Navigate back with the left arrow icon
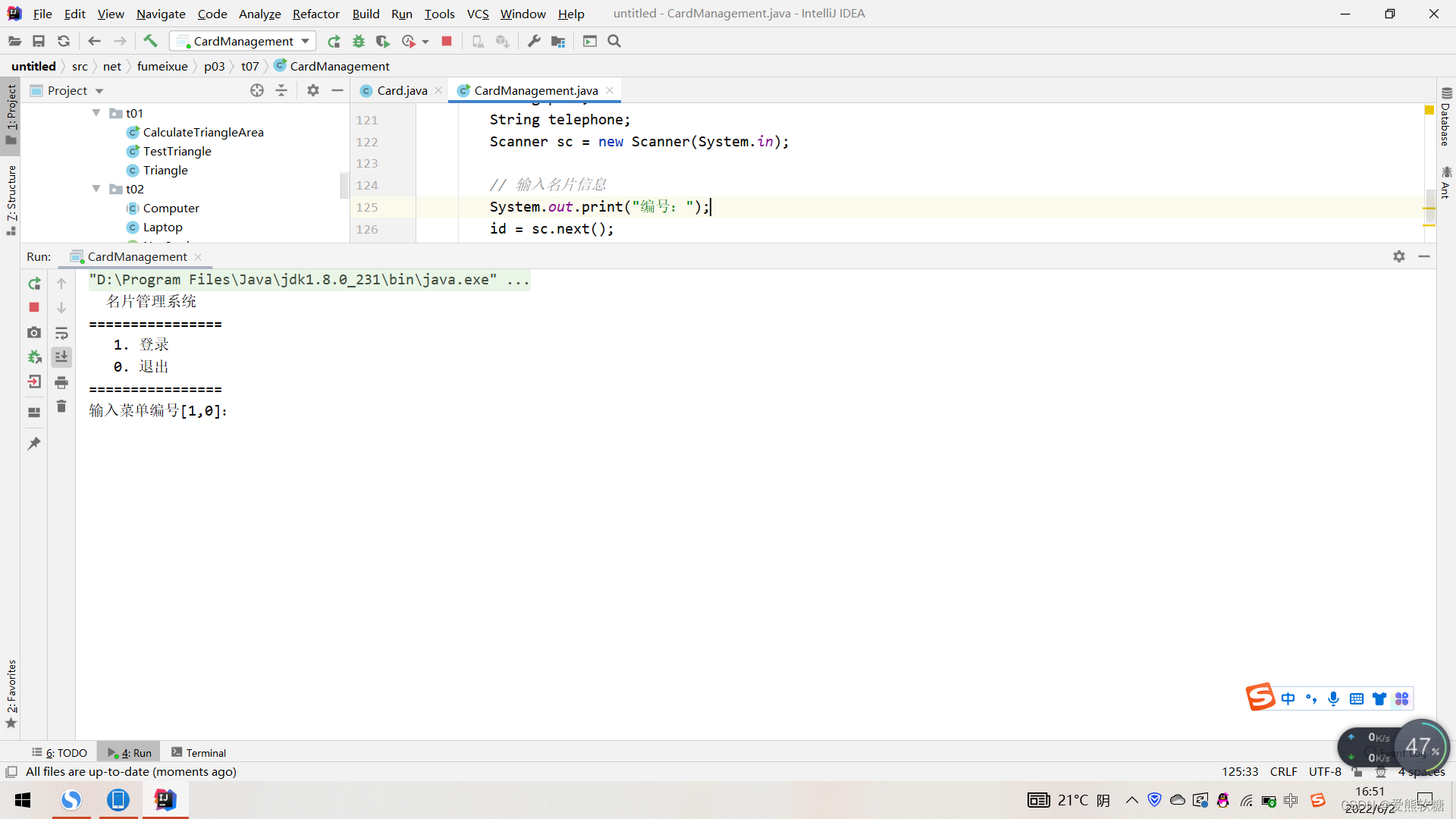 (x=94, y=41)
